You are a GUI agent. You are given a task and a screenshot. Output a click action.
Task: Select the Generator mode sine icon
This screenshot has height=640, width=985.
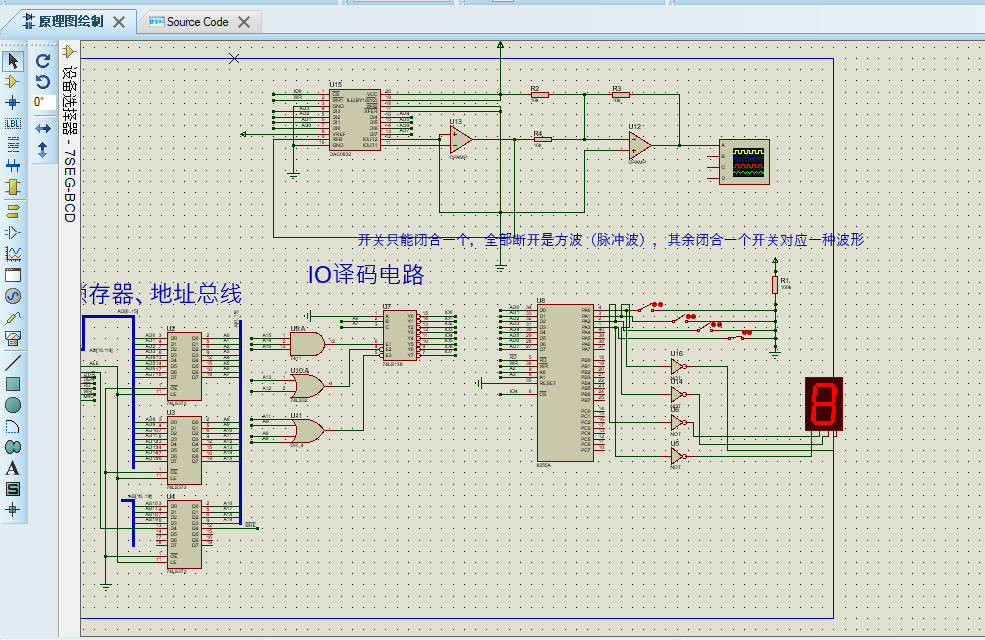13,296
